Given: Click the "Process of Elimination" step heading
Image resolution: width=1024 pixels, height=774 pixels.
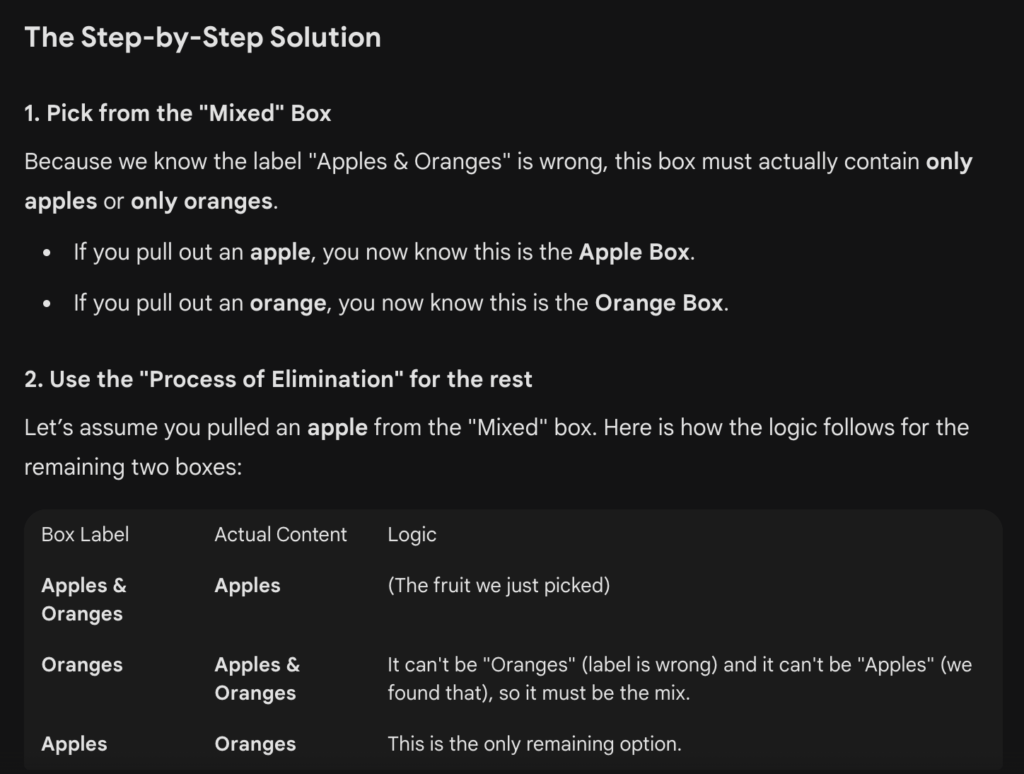Looking at the screenshot, I should tap(278, 379).
